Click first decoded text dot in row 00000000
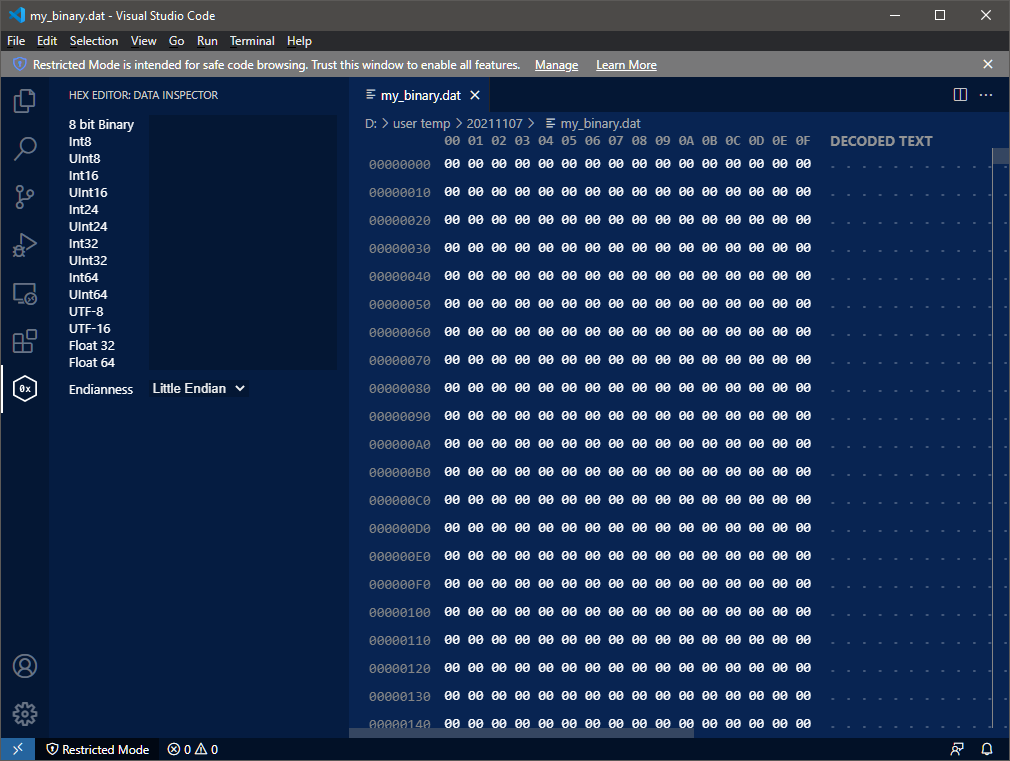 pos(833,167)
